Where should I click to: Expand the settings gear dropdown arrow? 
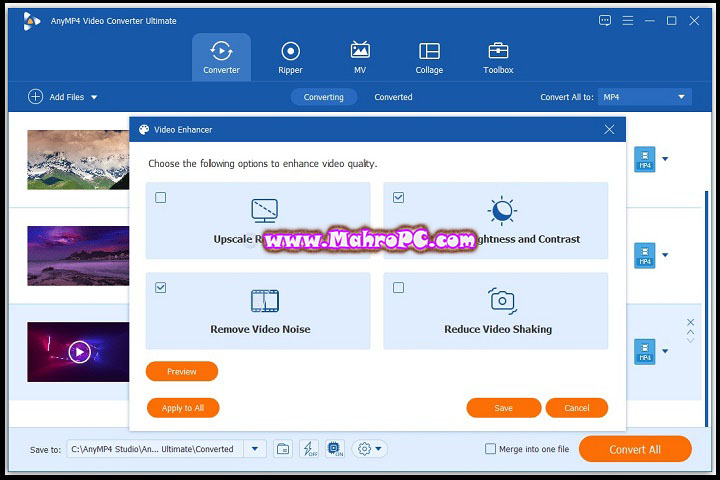click(x=378, y=449)
